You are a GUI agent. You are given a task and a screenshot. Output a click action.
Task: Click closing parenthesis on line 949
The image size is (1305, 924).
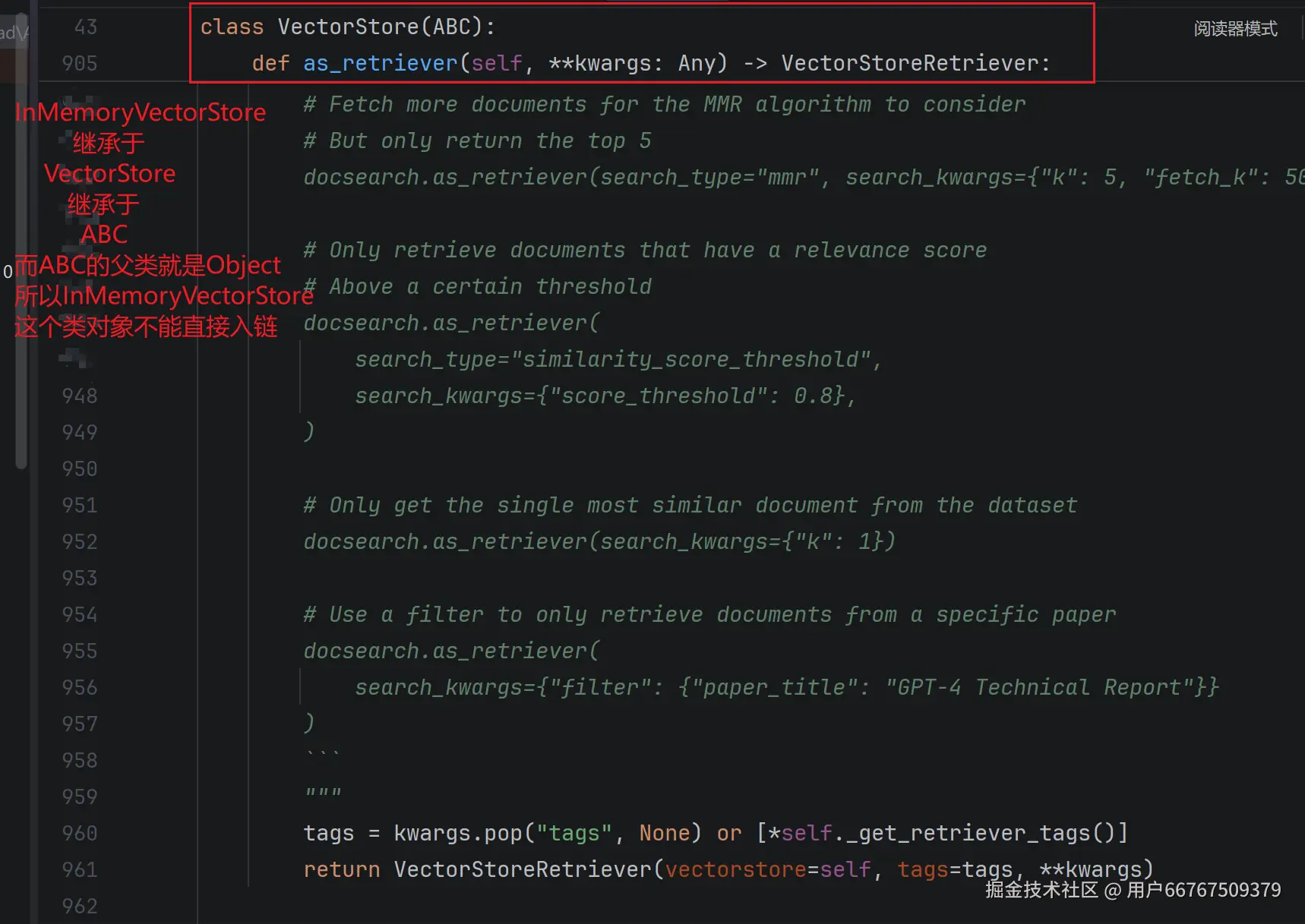pyautogui.click(x=309, y=432)
